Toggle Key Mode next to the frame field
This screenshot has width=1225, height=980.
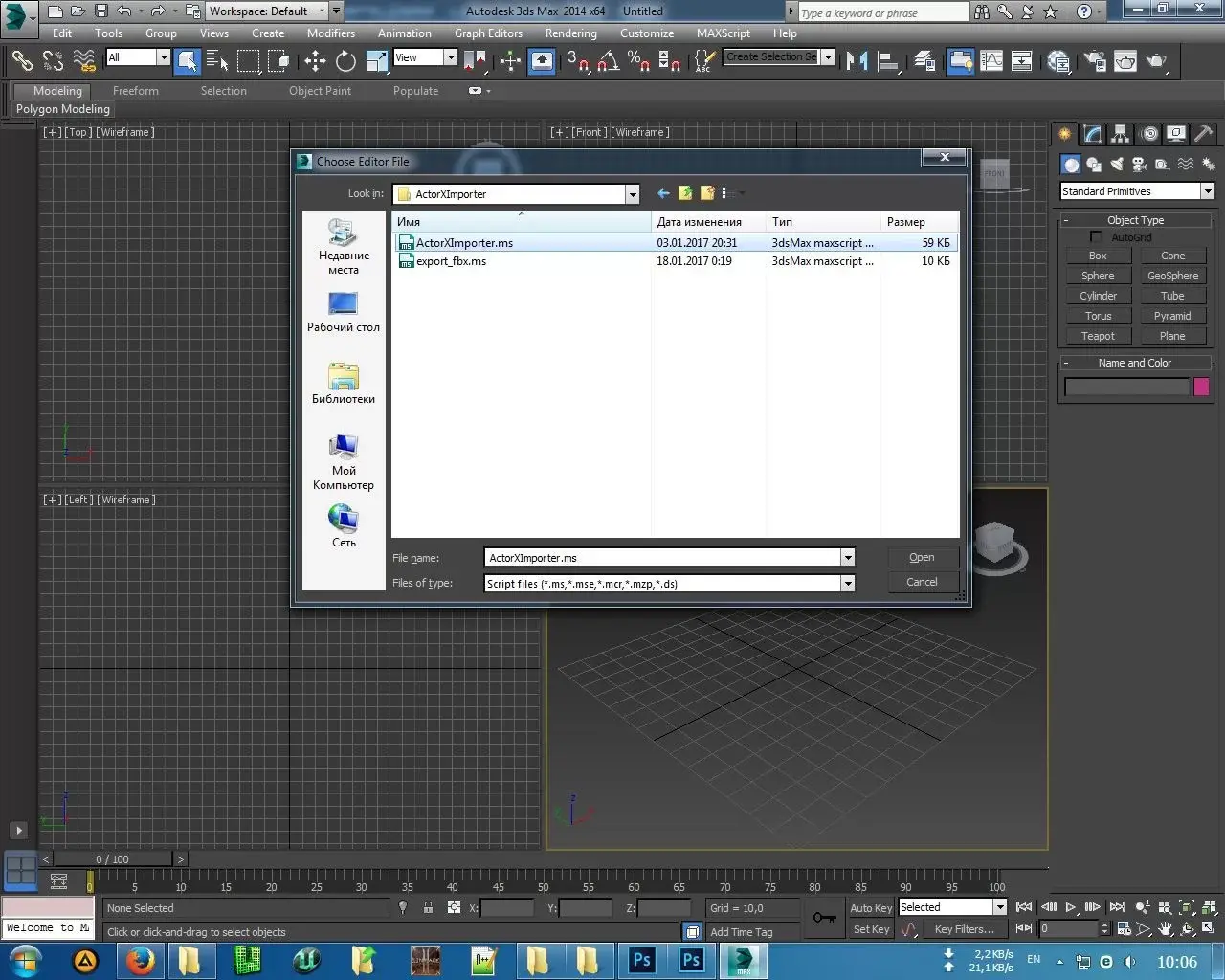[1023, 928]
